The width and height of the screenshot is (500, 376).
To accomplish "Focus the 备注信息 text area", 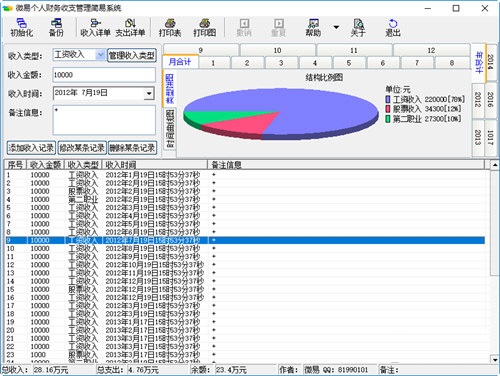I will coord(104,120).
